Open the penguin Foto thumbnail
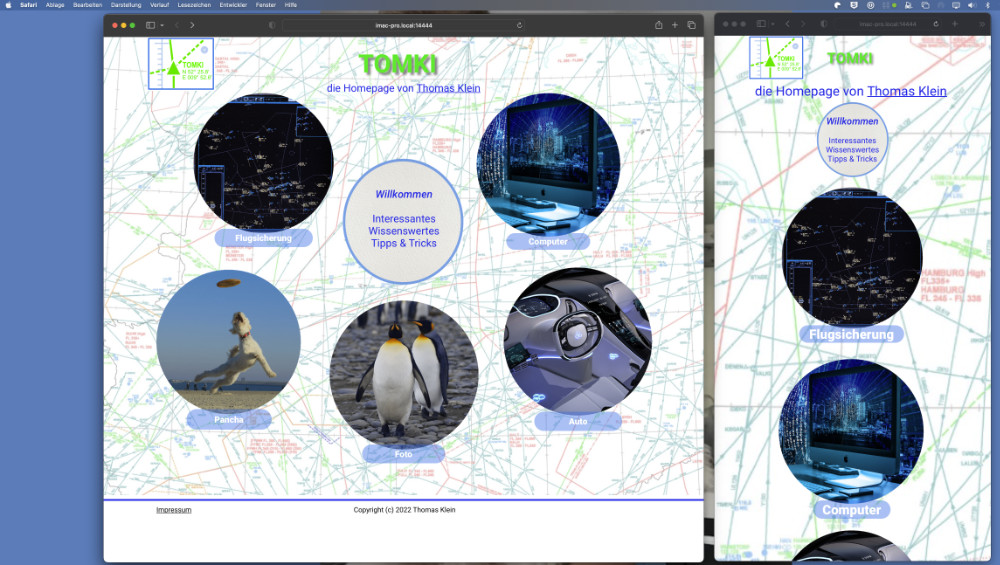1000x565 pixels. tap(403, 373)
